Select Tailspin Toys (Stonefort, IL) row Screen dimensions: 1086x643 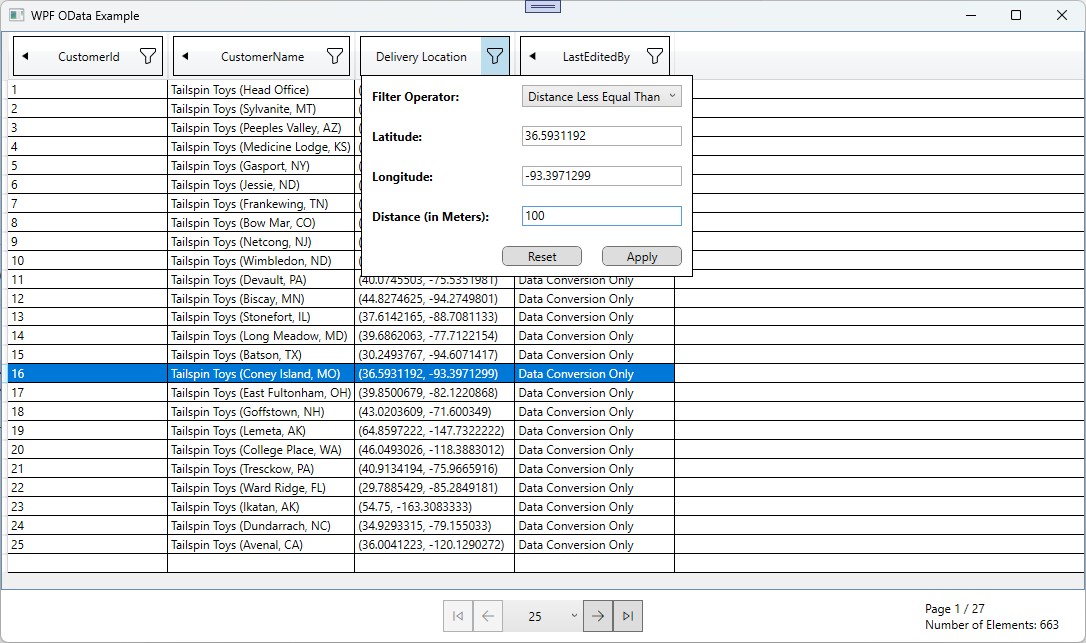point(240,317)
